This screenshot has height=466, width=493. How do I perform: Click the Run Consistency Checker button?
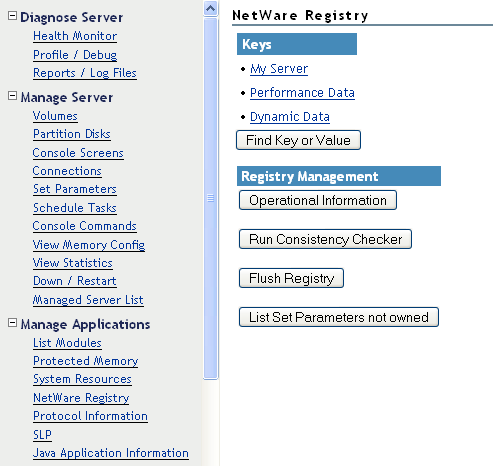(325, 239)
